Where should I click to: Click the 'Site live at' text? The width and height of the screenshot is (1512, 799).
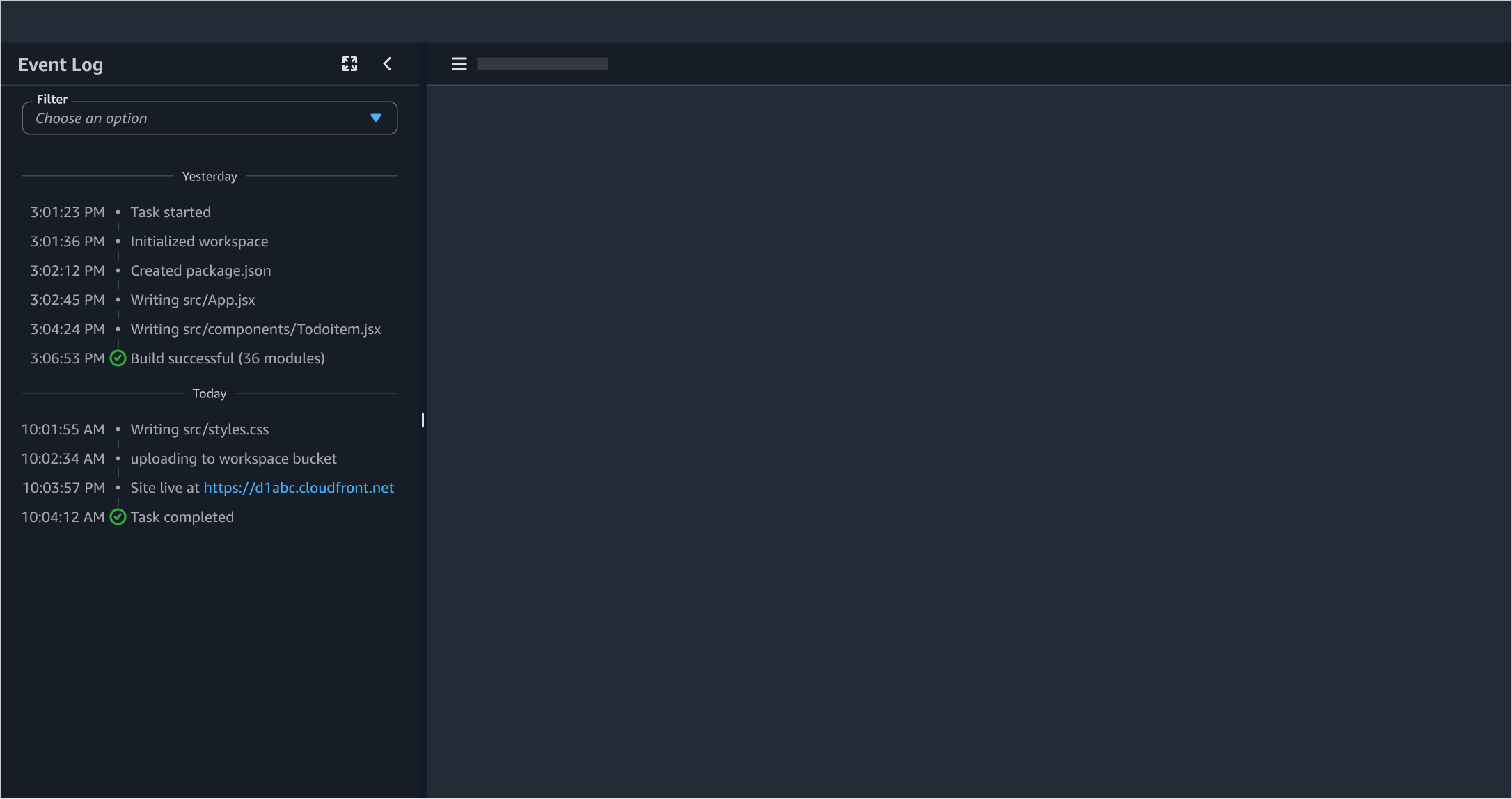(165, 488)
